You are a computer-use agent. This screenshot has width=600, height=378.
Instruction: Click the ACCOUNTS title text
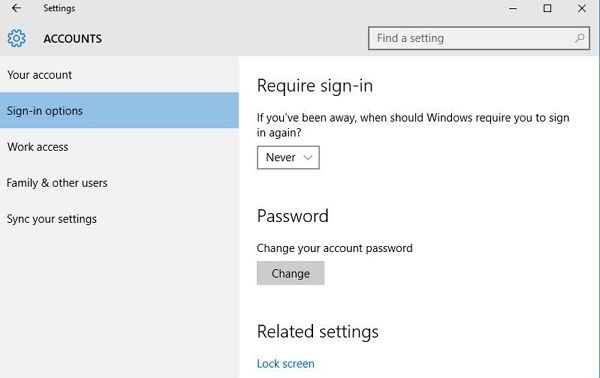(72, 39)
